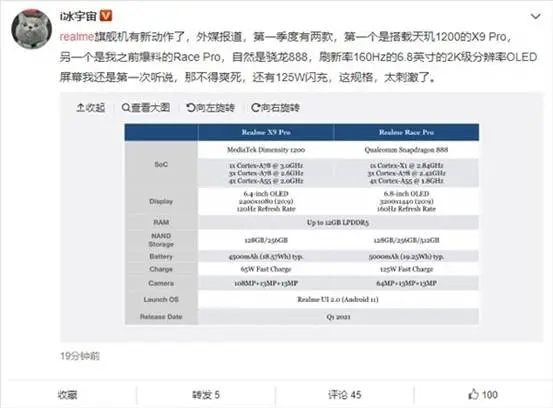553x408 pixels.
Task: Click the cat profile avatar
Action: 32,29
